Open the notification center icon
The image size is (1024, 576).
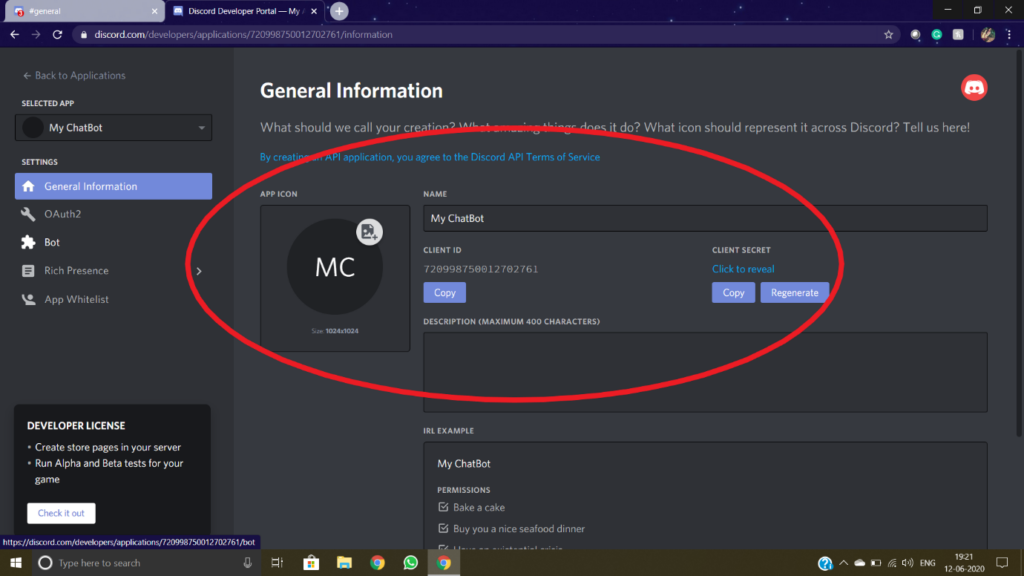click(x=1002, y=562)
